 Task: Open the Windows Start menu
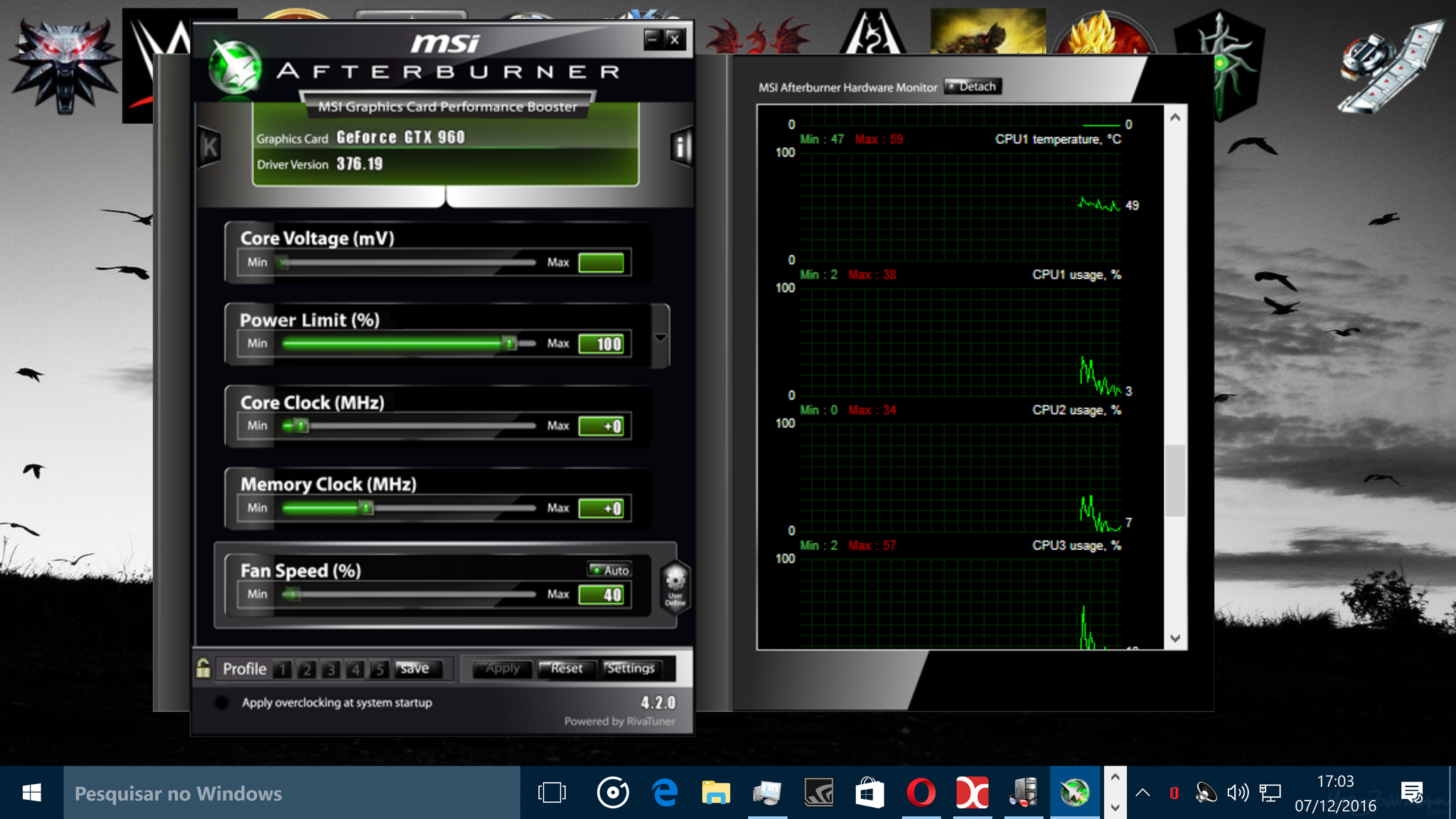31,793
